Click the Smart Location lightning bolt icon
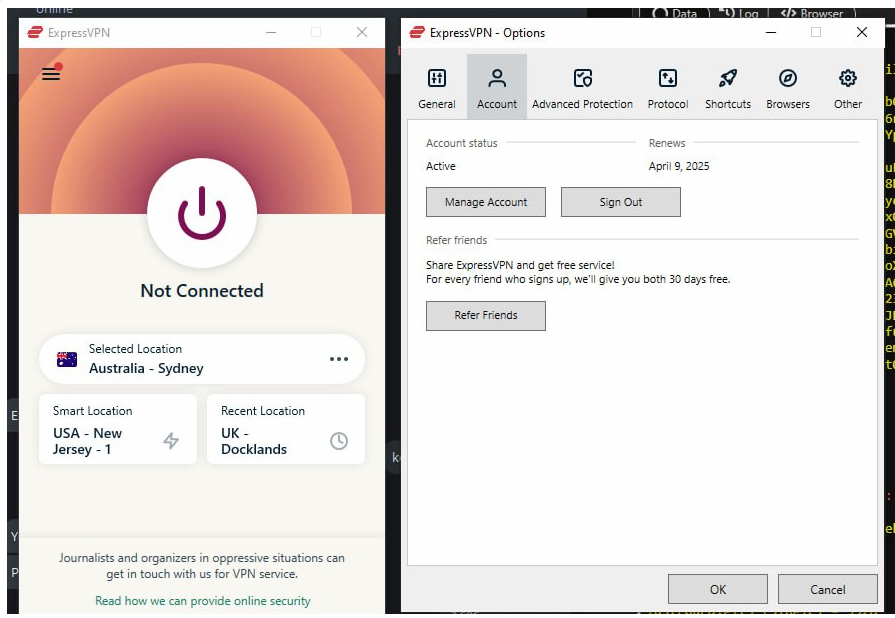 171,441
